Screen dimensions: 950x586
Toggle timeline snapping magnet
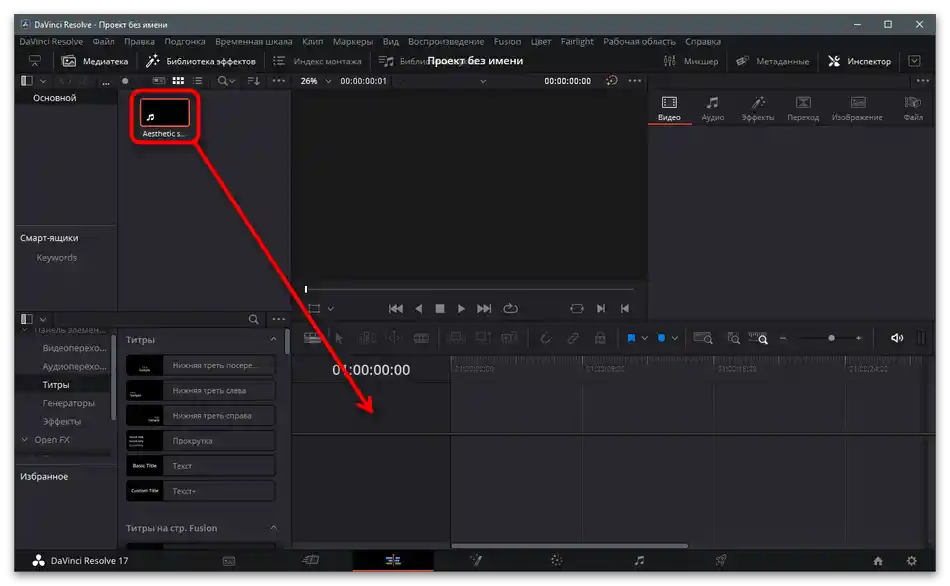[545, 338]
